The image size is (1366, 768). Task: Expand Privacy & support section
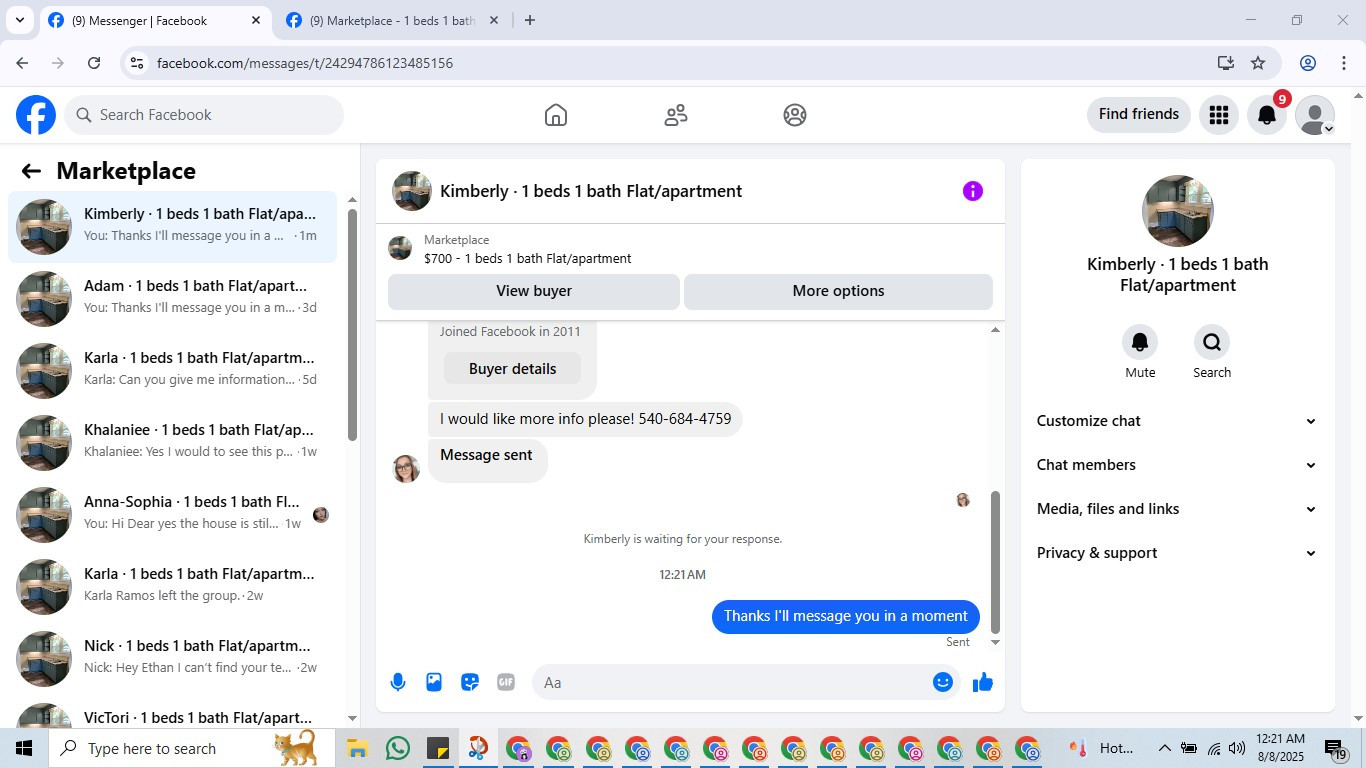pyautogui.click(x=1177, y=553)
